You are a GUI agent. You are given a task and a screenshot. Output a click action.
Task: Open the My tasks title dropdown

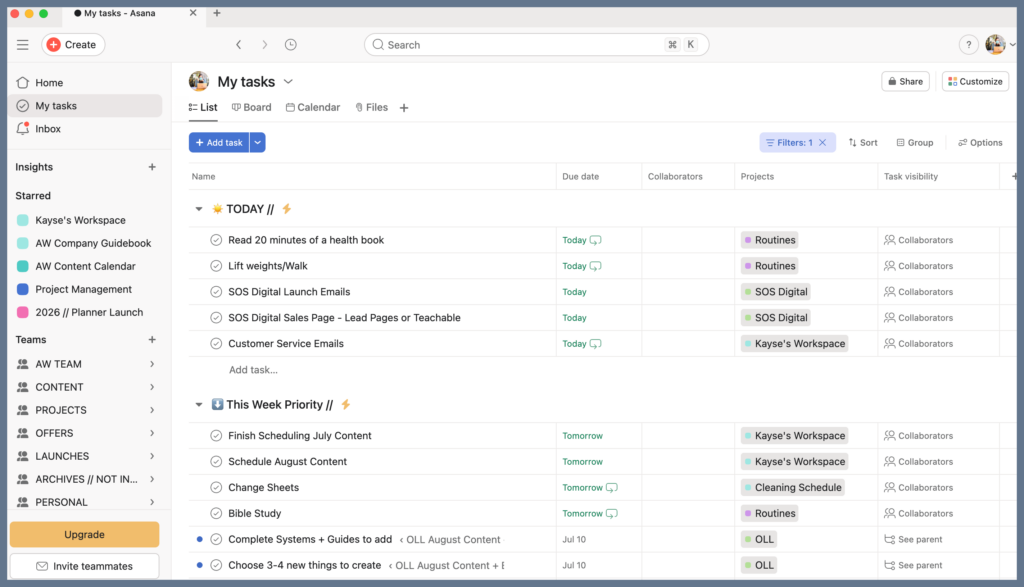click(x=288, y=82)
